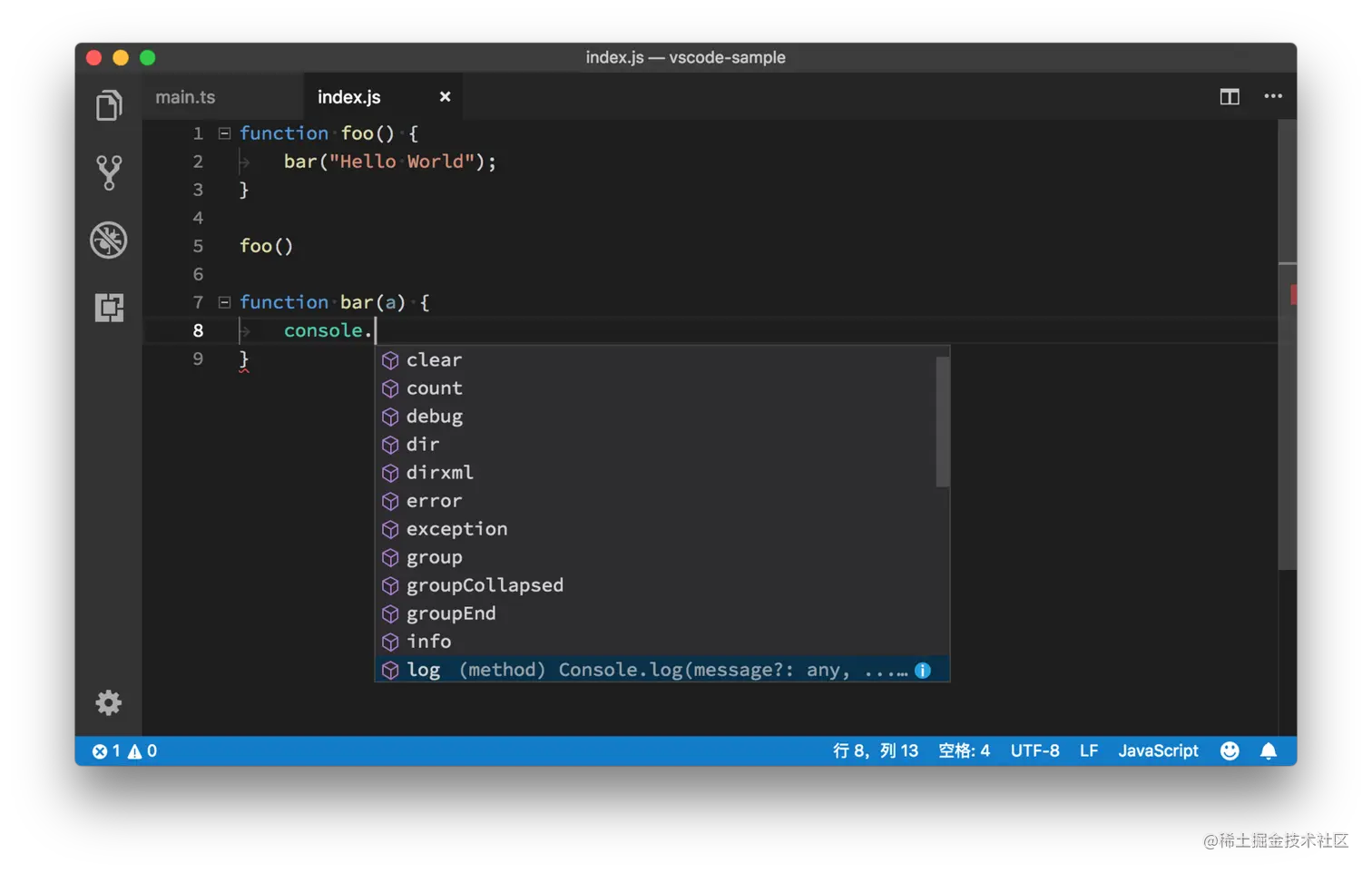Show details for log suggestion info icon
This screenshot has width=1372, height=873.
923,671
